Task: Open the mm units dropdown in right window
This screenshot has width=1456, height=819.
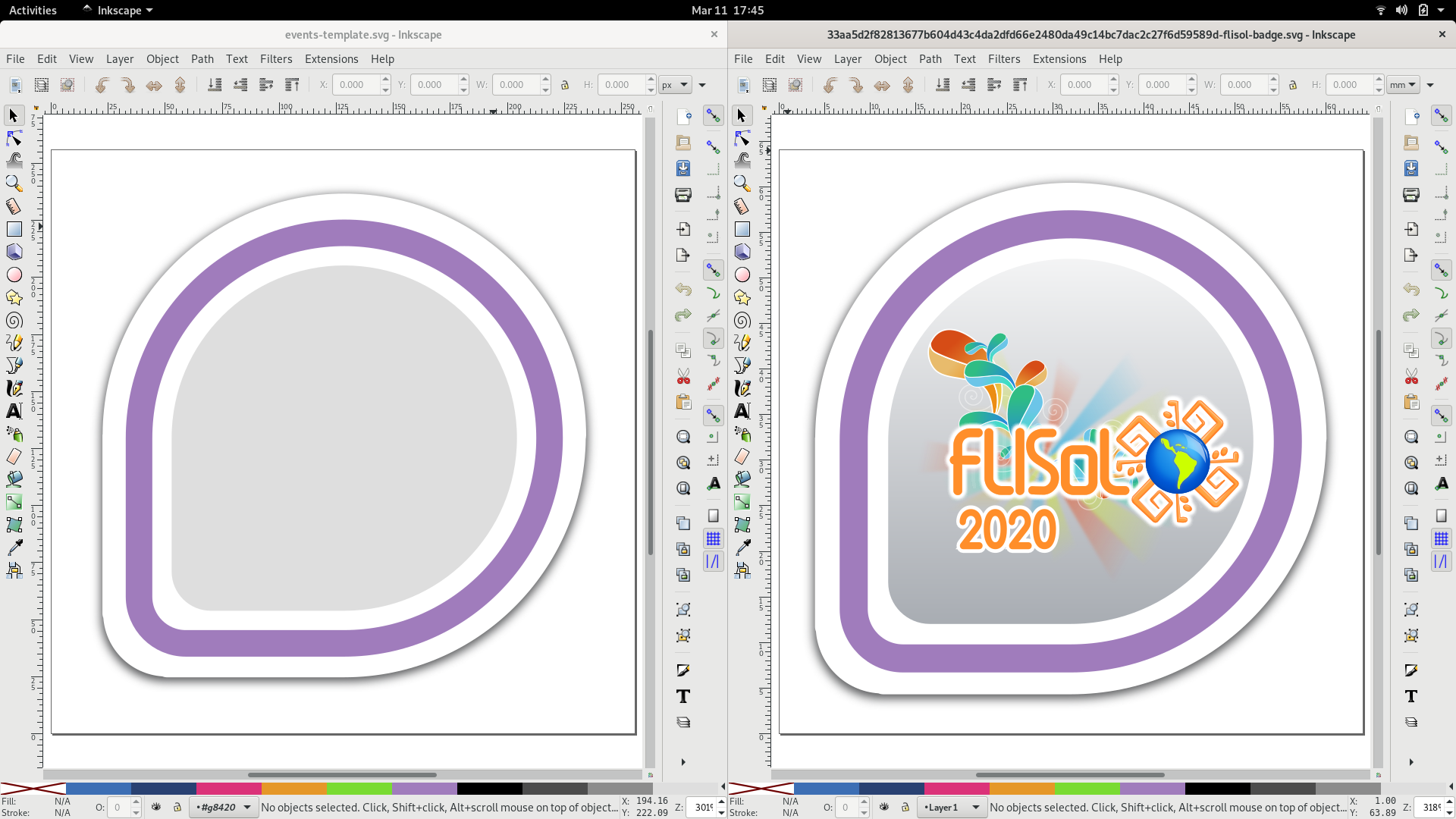Action: pos(1403,85)
